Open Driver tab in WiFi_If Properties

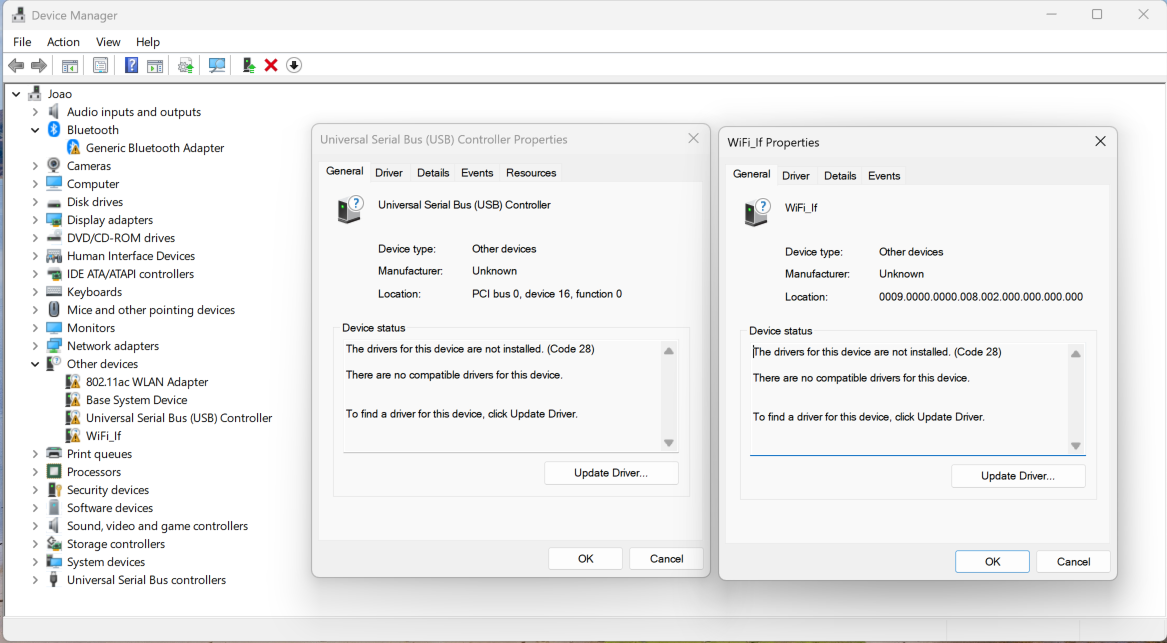(x=796, y=176)
